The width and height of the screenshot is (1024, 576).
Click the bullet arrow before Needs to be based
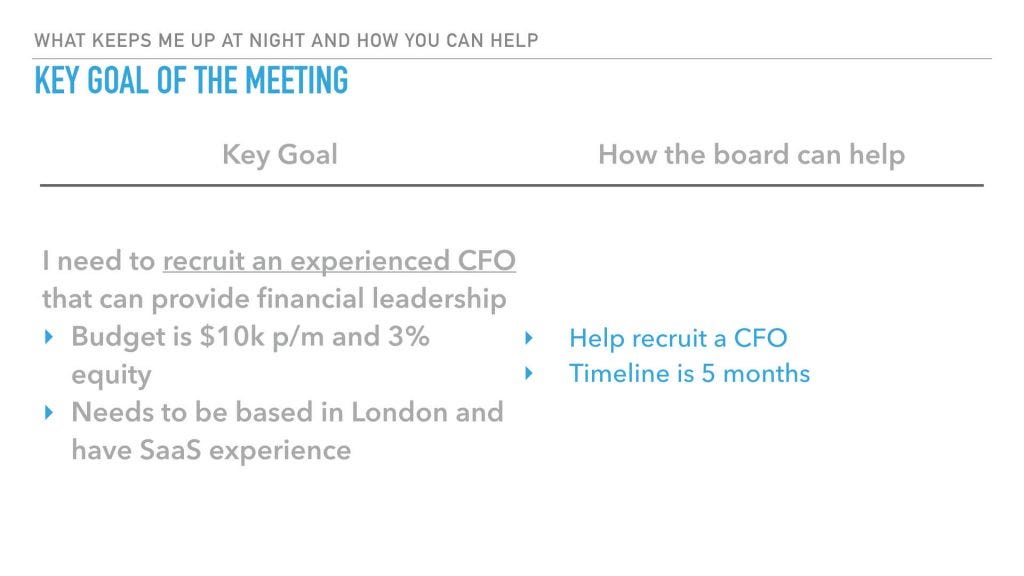[49, 413]
